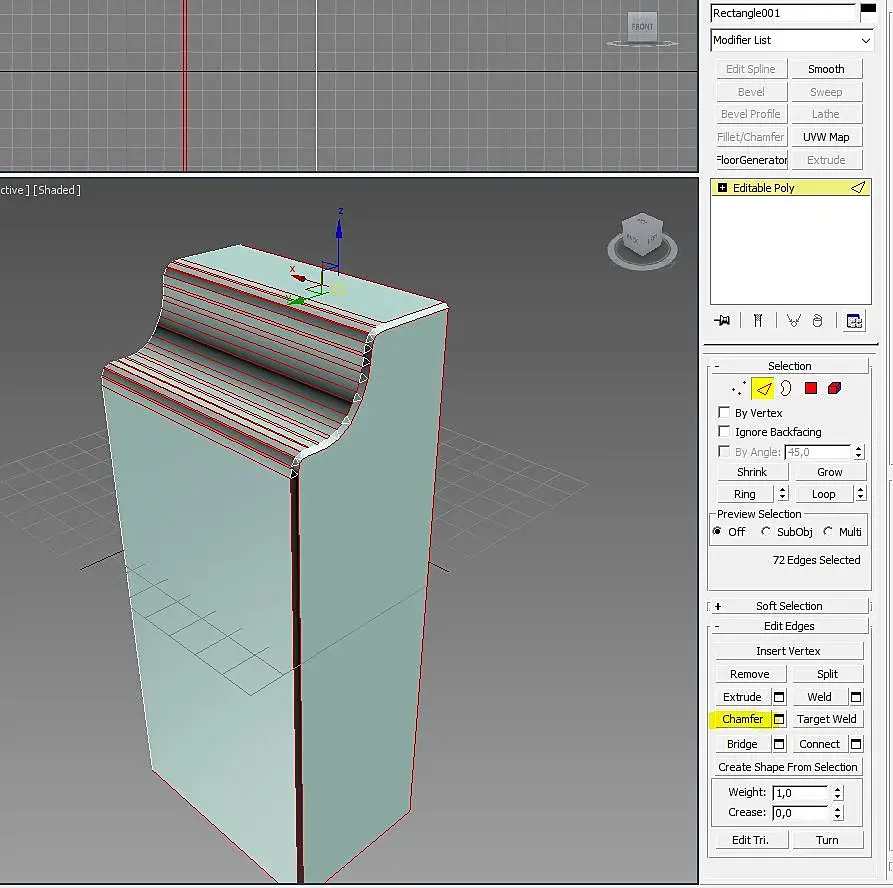This screenshot has height=888, width=893.
Task: Collapse the Selection rollout
Action: click(x=789, y=366)
